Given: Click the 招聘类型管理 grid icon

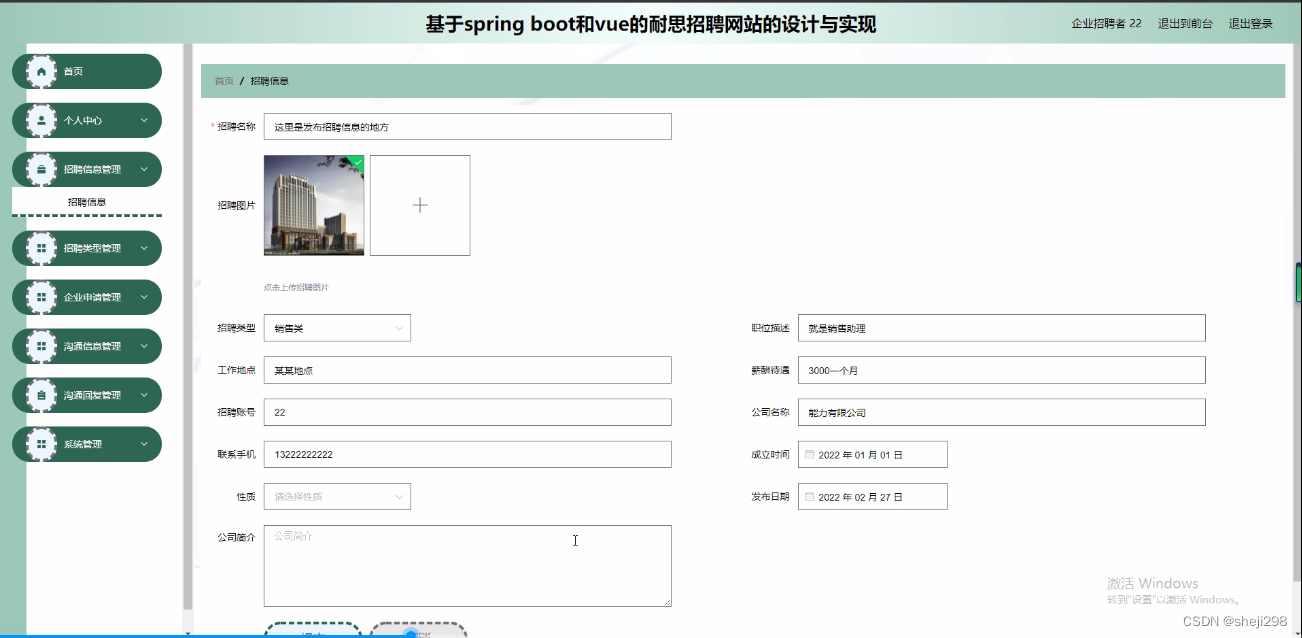Looking at the screenshot, I should pyautogui.click(x=40, y=248).
